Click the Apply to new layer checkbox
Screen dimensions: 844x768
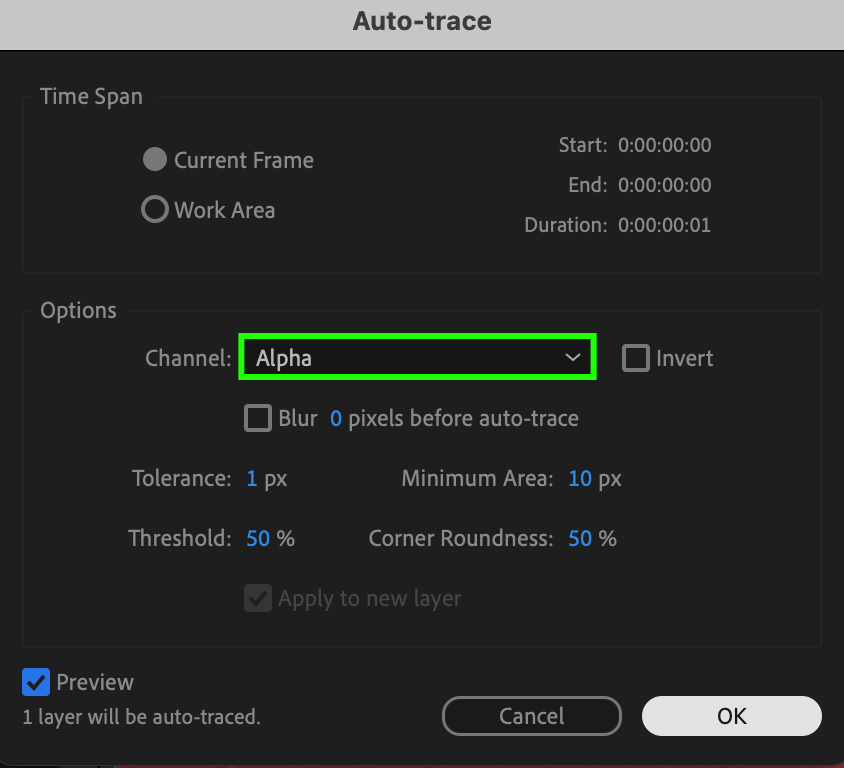[x=258, y=598]
